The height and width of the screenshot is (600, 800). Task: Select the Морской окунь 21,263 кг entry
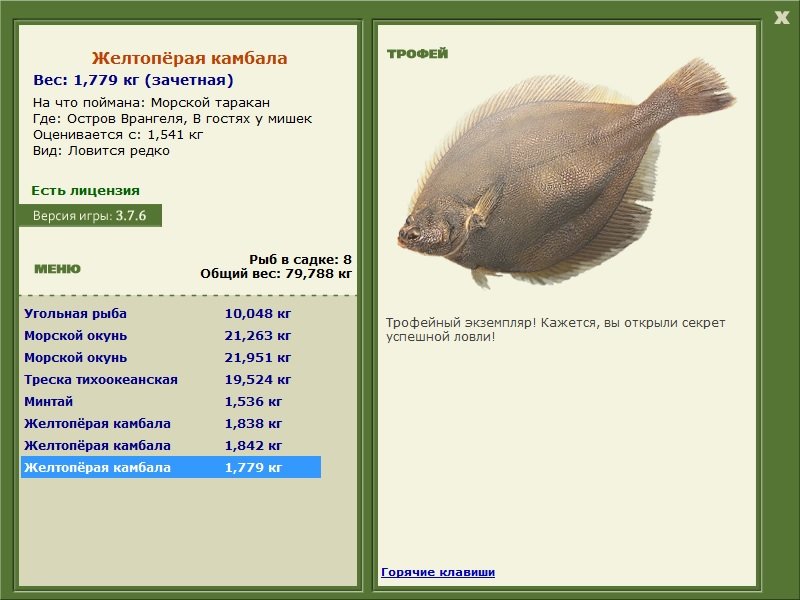[x=171, y=335]
